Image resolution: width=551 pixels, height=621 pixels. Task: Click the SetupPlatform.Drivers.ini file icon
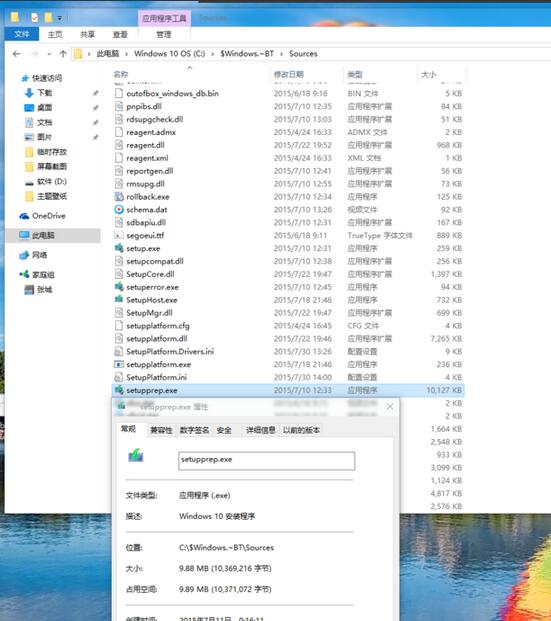(118, 351)
